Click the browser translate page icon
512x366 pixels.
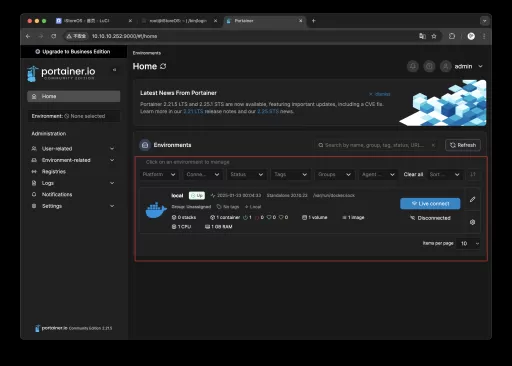(x=422, y=36)
